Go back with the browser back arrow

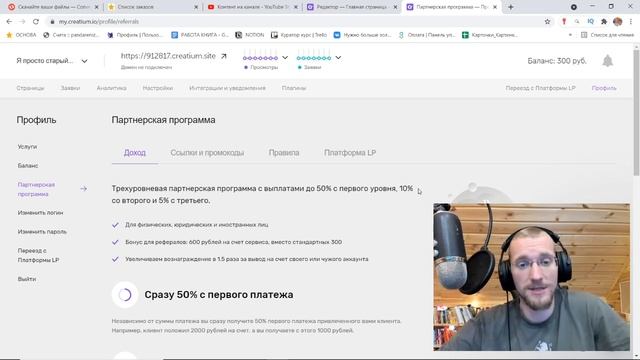click(x=9, y=22)
